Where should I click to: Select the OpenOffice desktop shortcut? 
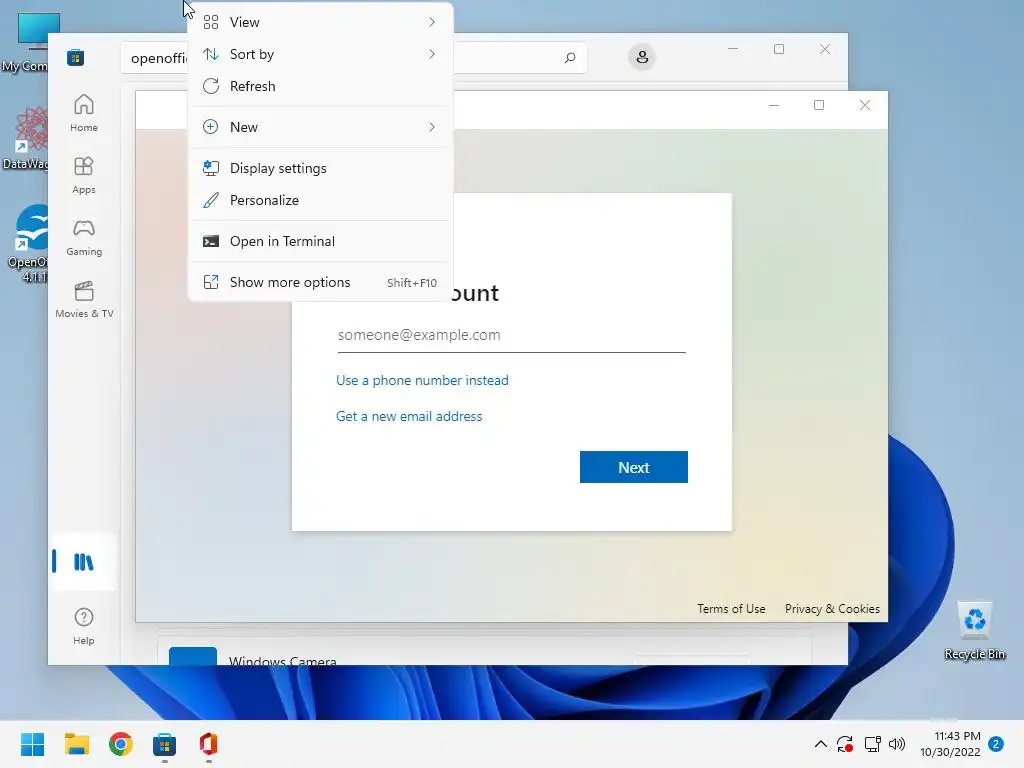[x=26, y=243]
